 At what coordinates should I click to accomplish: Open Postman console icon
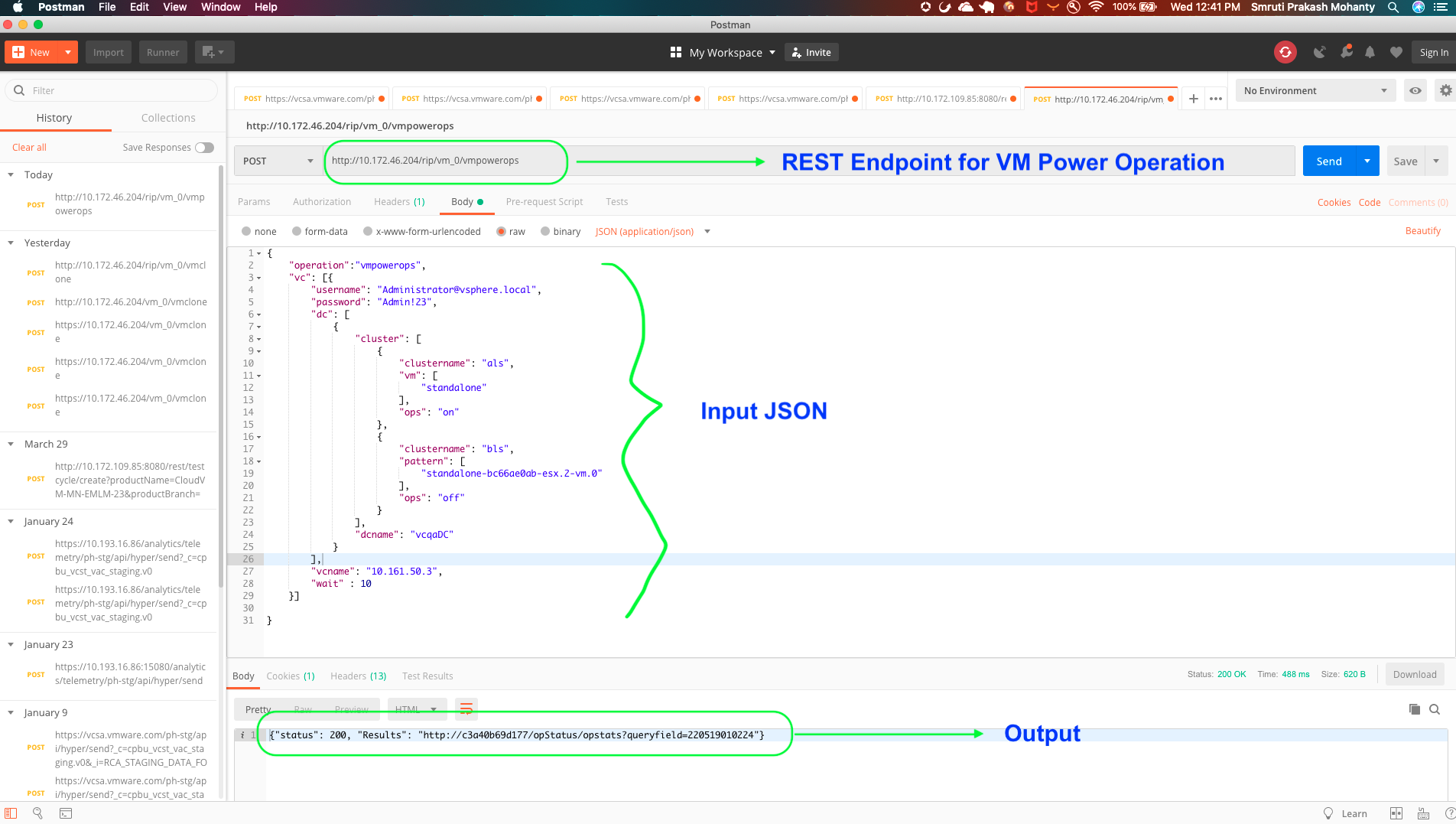tap(66, 813)
